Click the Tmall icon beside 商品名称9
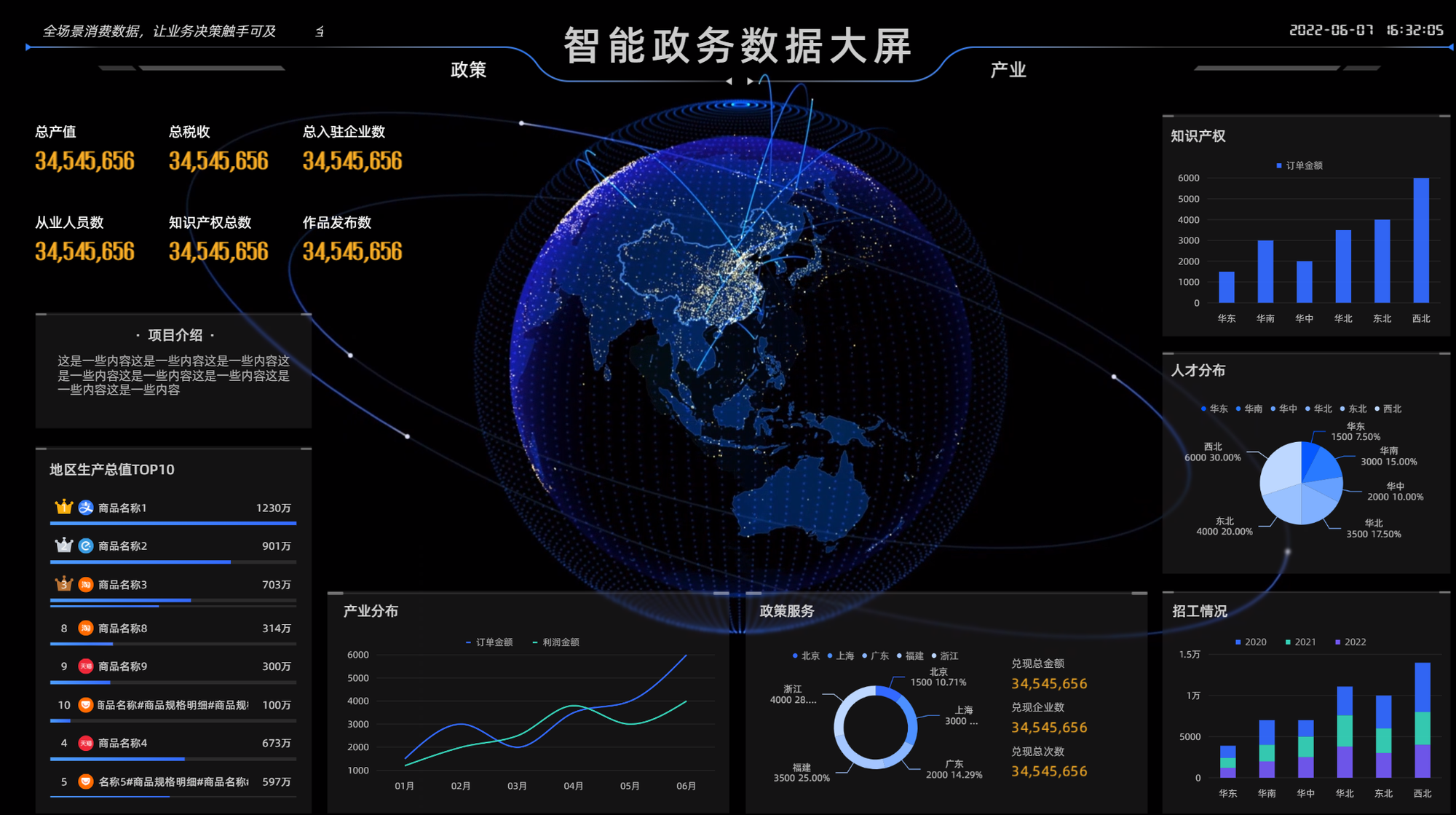The width and height of the screenshot is (1456, 815). point(86,666)
